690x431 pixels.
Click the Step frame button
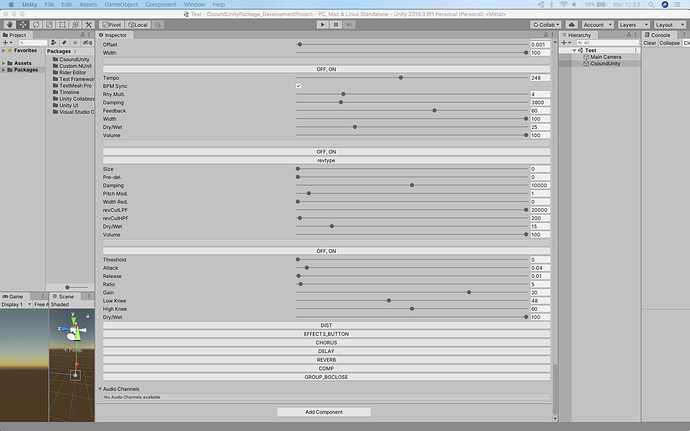click(x=349, y=25)
